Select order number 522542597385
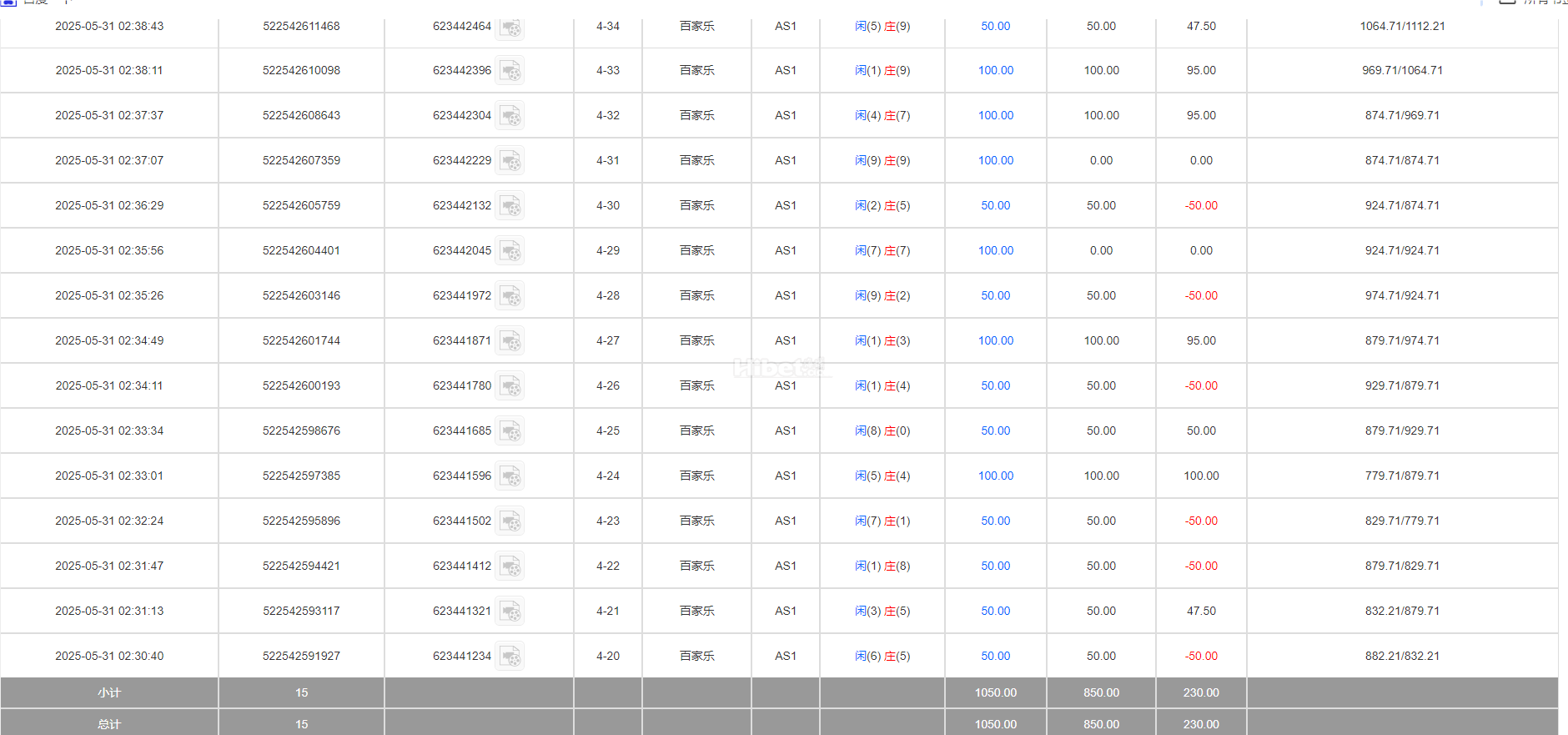The height and width of the screenshot is (735, 1568). tap(301, 476)
